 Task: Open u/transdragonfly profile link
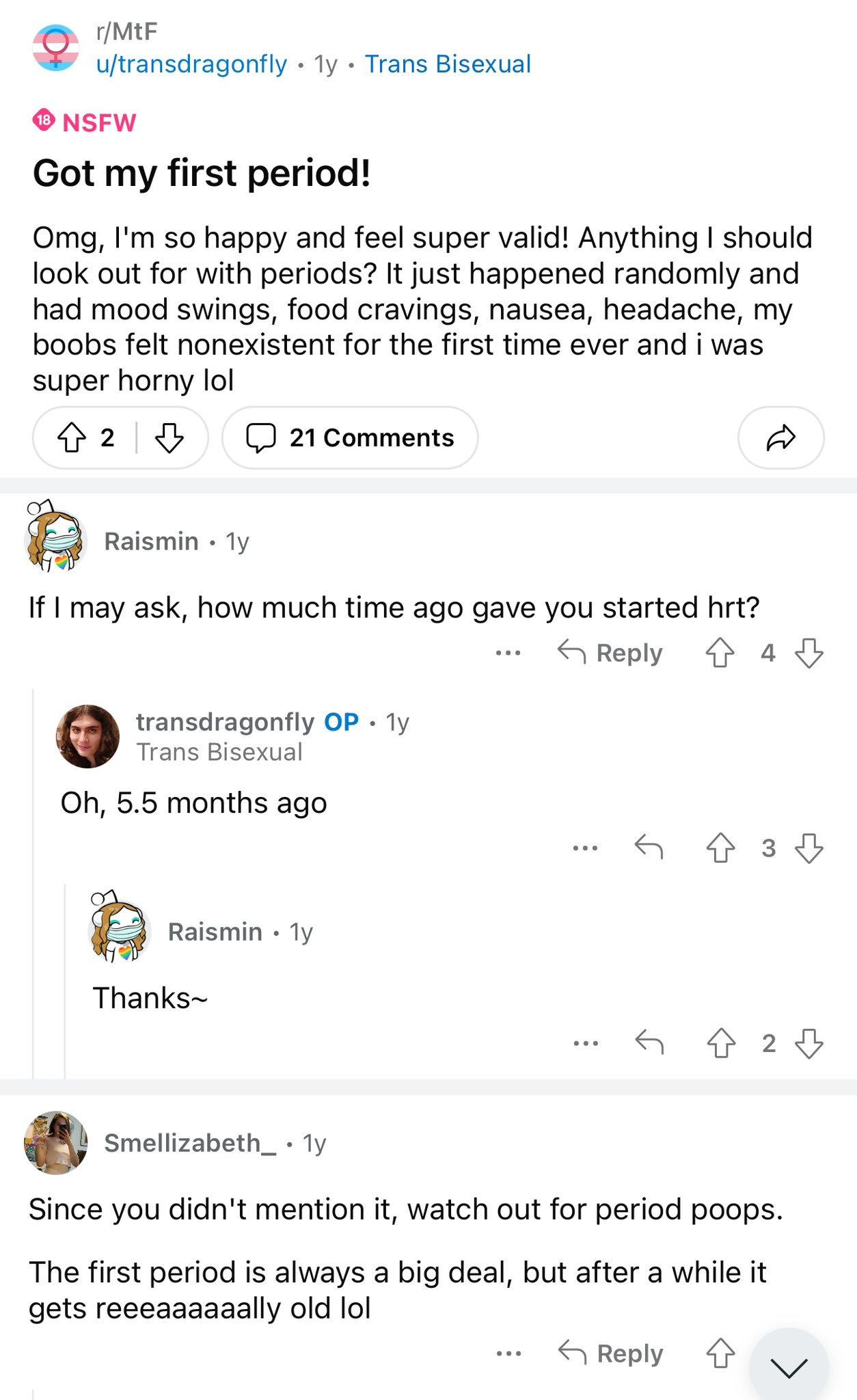tap(191, 64)
